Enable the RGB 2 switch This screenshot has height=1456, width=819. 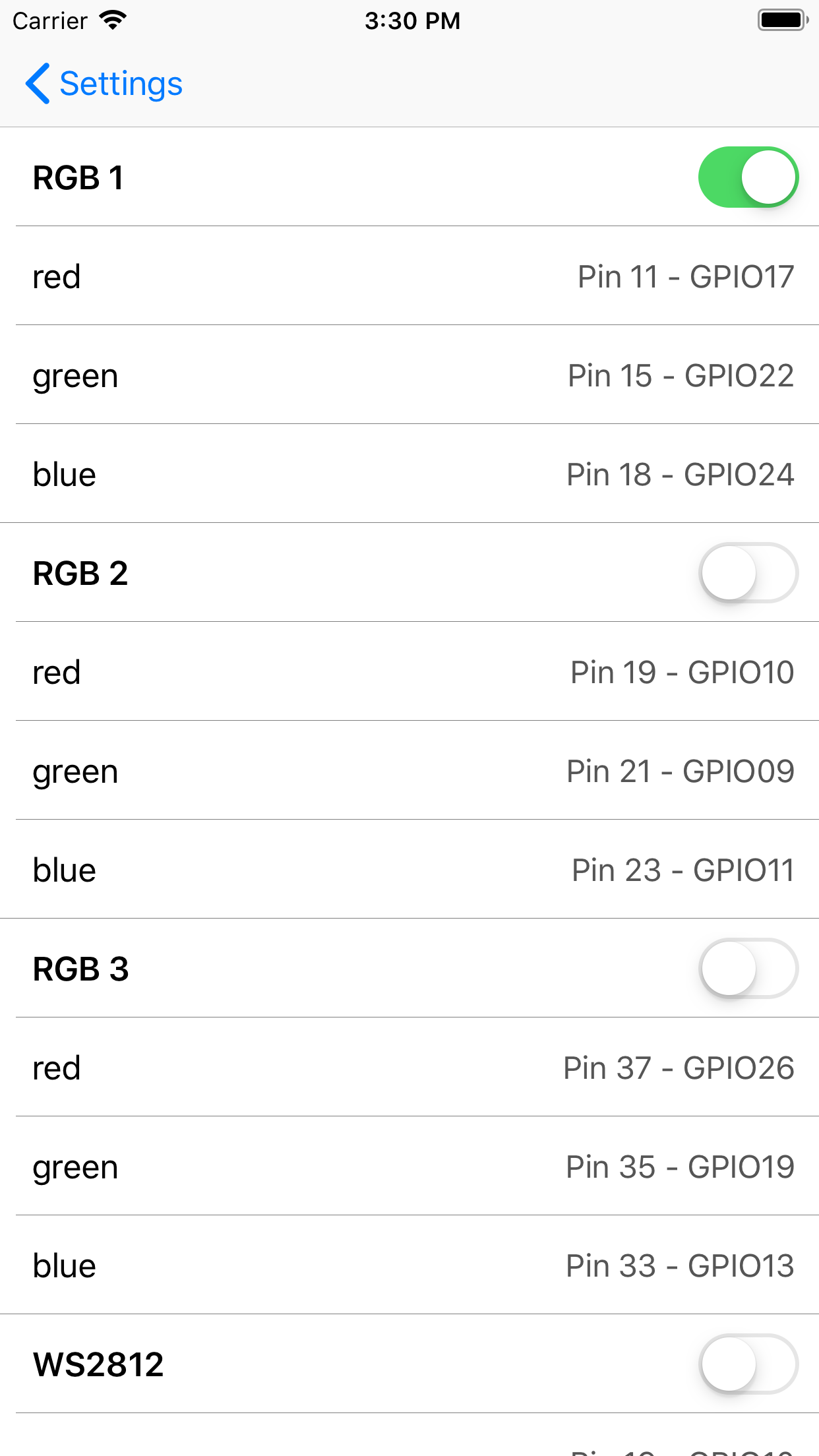[750, 572]
